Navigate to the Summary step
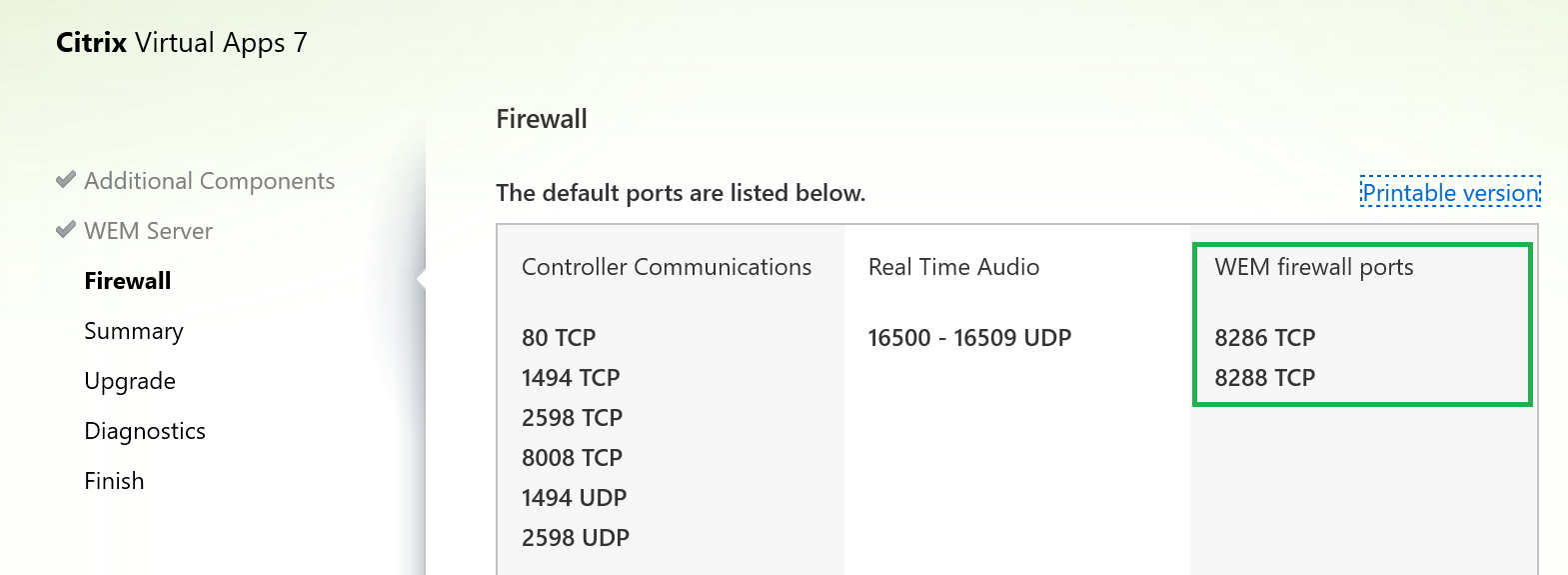1568x575 pixels. pos(134,331)
